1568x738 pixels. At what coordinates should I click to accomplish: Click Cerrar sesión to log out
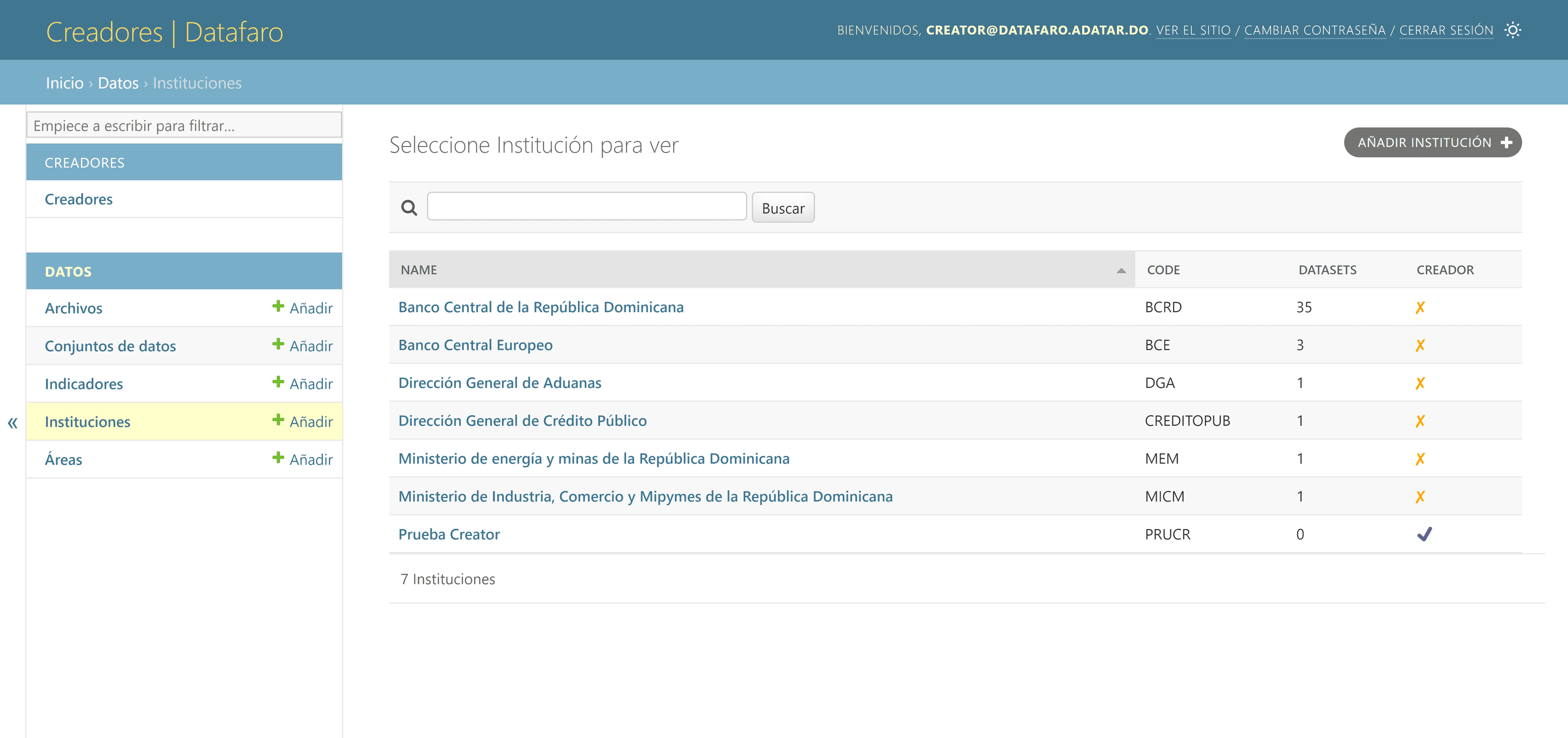(x=1445, y=30)
